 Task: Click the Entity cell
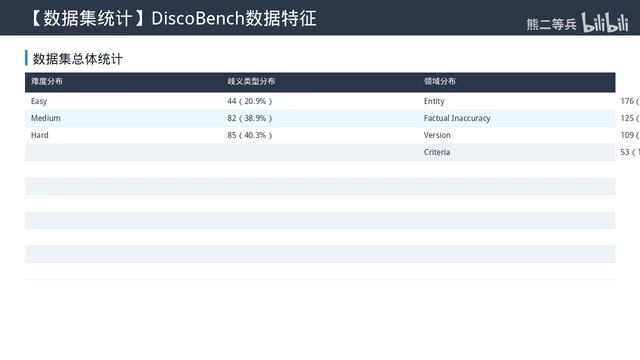coord(434,101)
